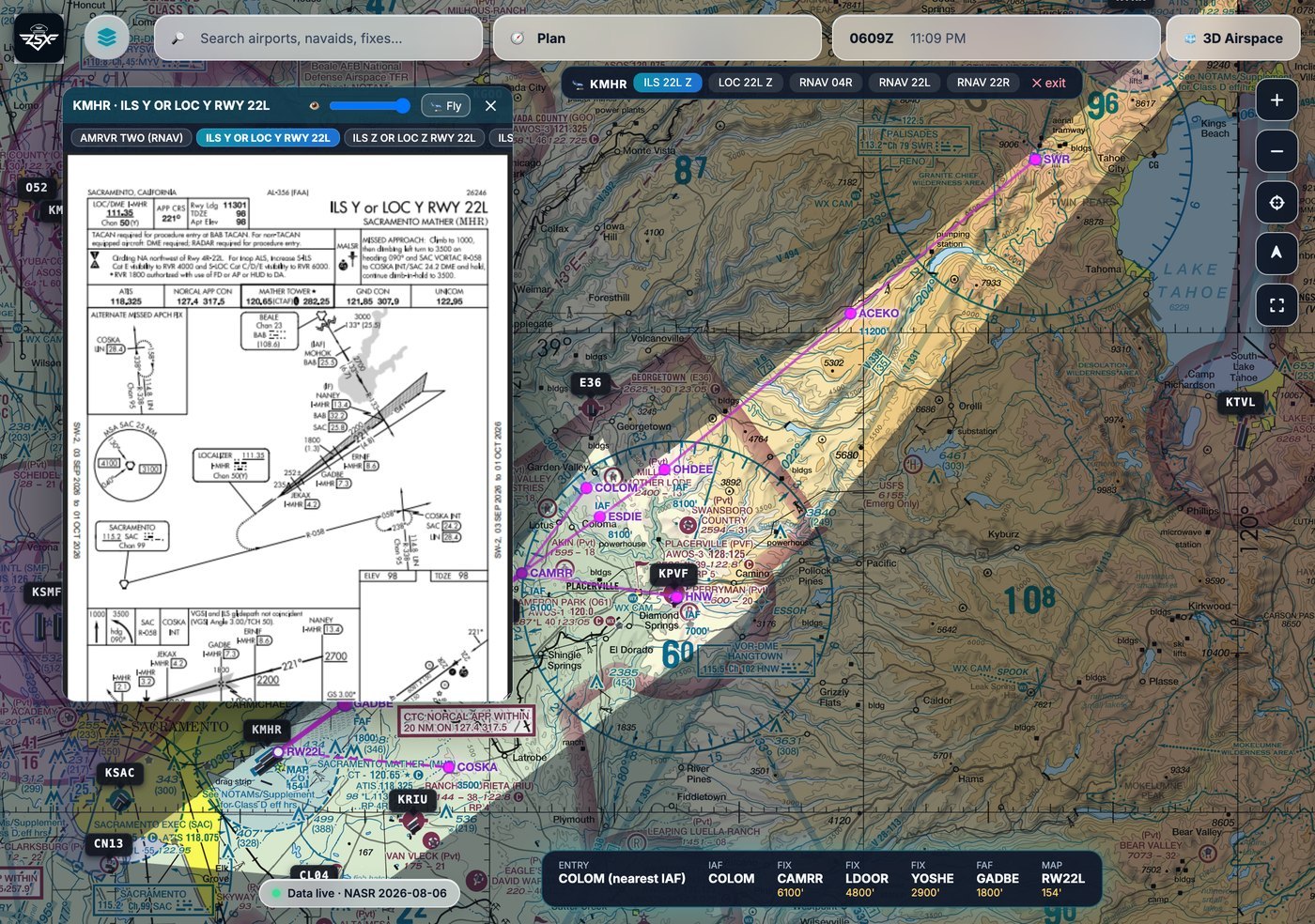Click the search magnifier icon
Viewport: 1315px width, 924px height.
[x=177, y=38]
